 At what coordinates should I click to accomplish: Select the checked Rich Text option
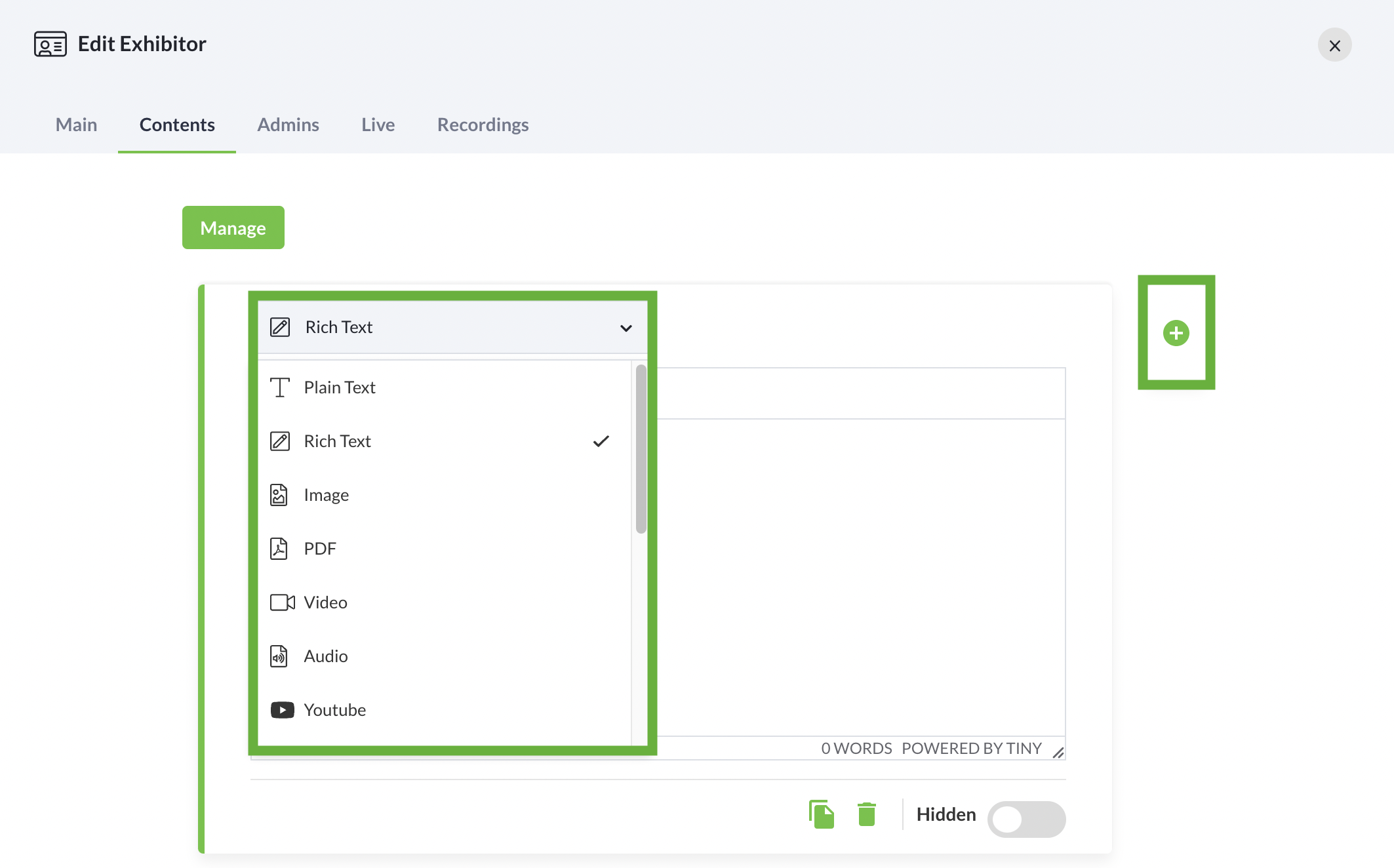(338, 441)
